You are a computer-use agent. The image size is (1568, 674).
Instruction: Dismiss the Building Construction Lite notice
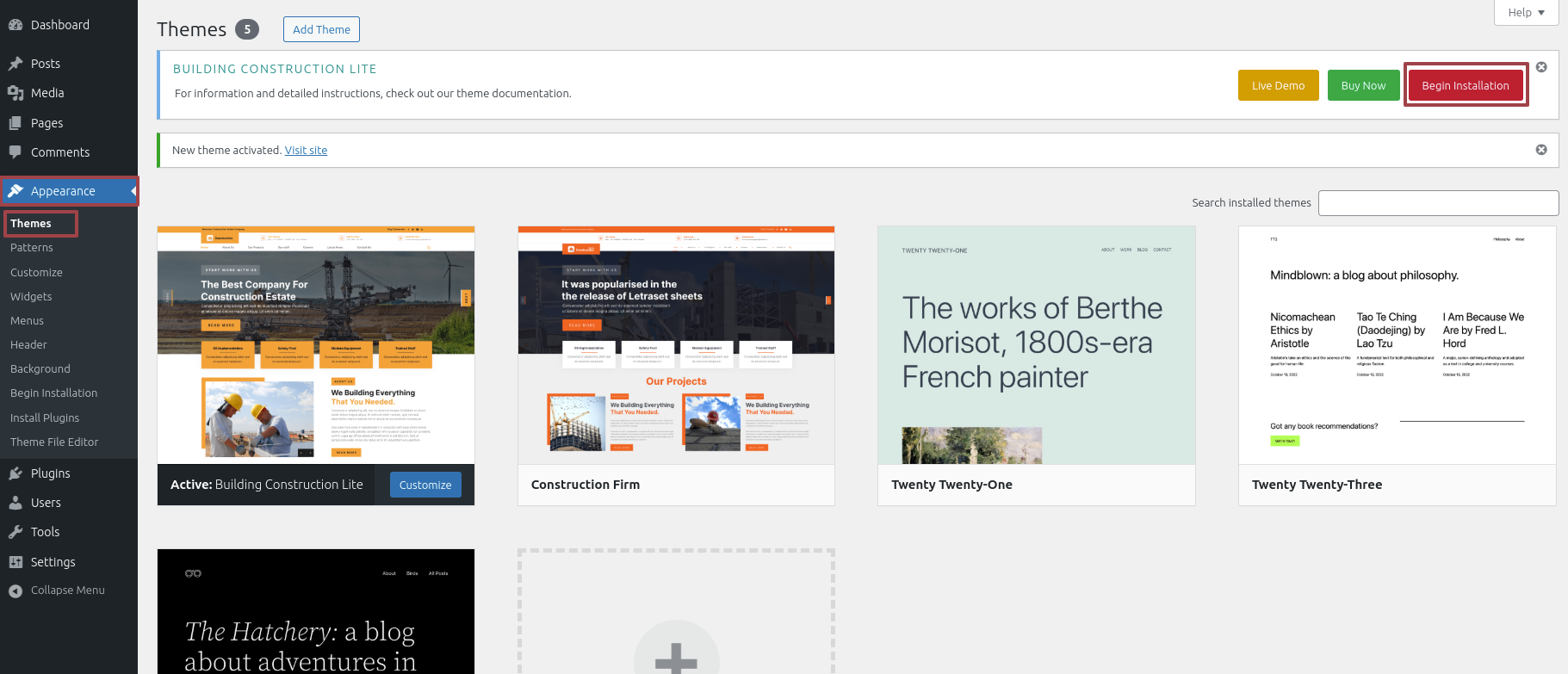[x=1541, y=67]
